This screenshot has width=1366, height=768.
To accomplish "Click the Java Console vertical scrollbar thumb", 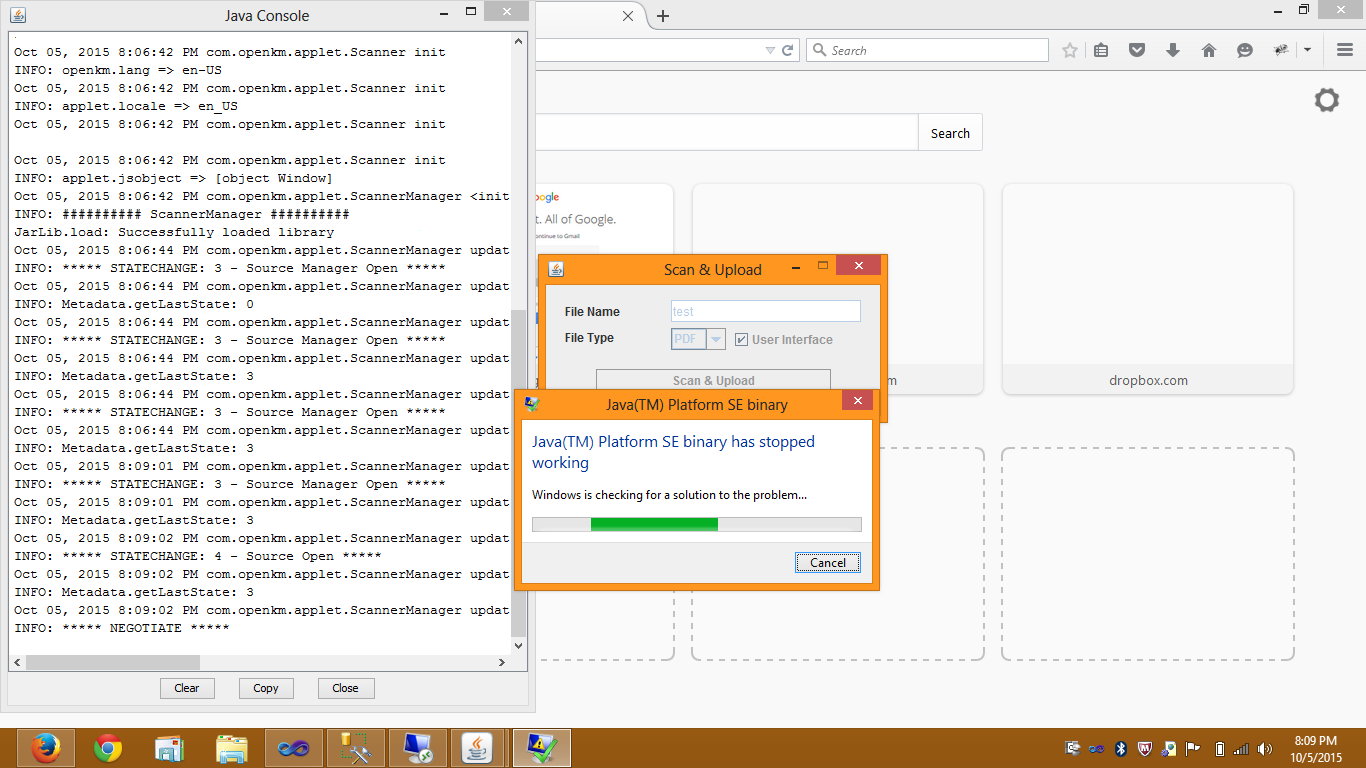I will tap(518, 470).
